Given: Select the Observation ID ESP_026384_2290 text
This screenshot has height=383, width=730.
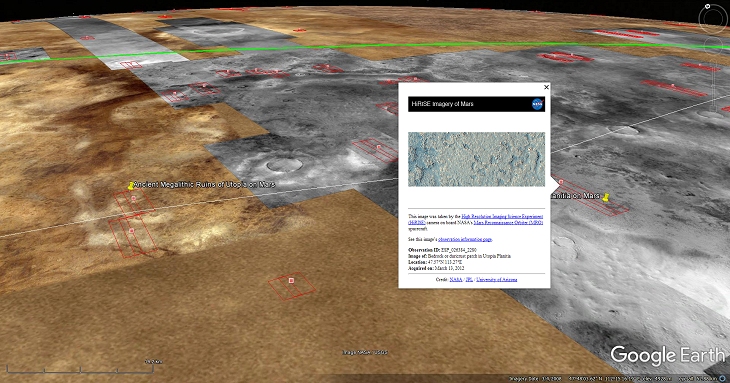Looking at the screenshot, I should [x=442, y=250].
